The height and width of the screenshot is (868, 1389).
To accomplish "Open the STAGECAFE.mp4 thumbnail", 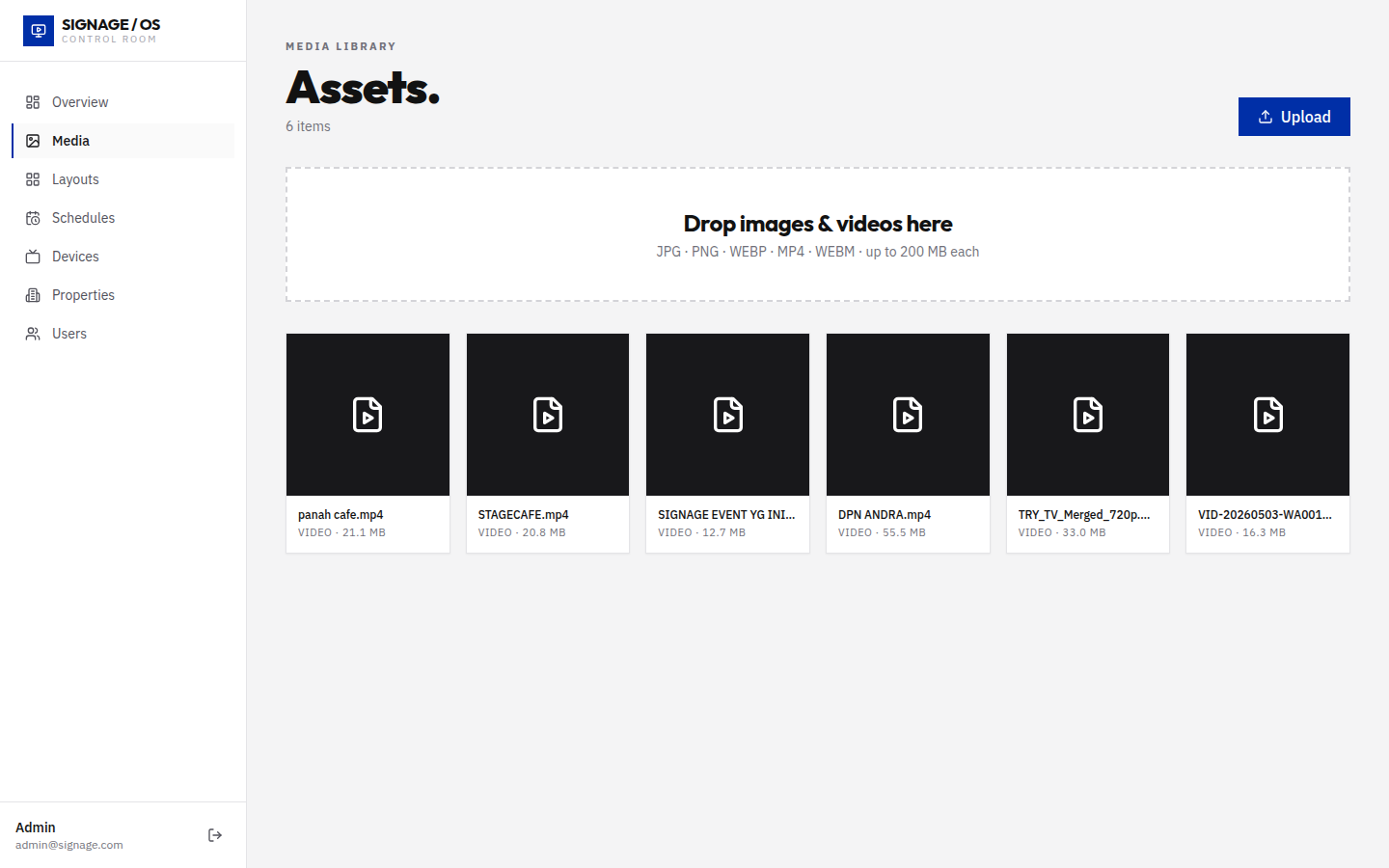I will [x=548, y=415].
